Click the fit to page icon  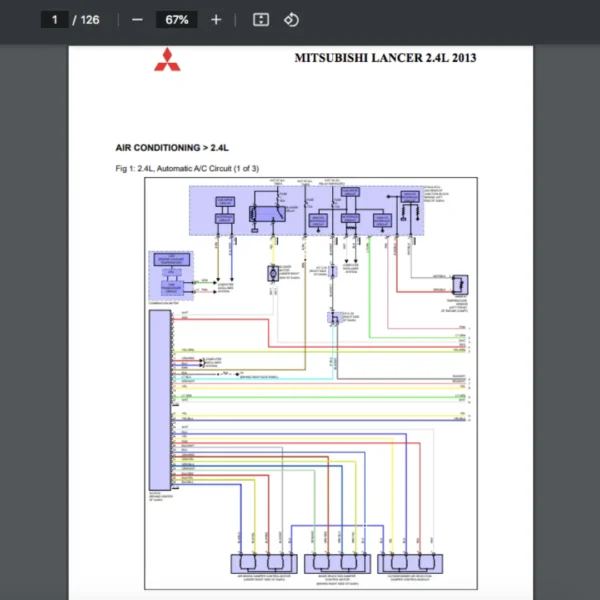[x=260, y=20]
